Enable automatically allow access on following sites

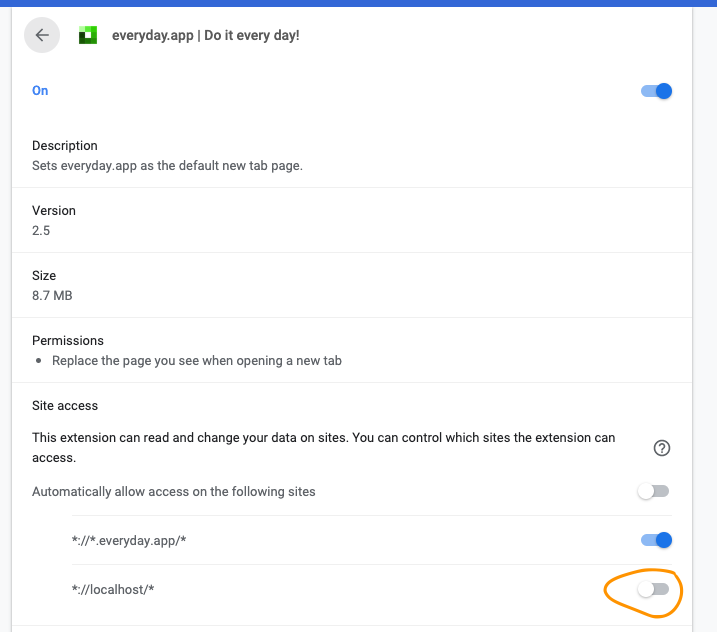click(653, 492)
